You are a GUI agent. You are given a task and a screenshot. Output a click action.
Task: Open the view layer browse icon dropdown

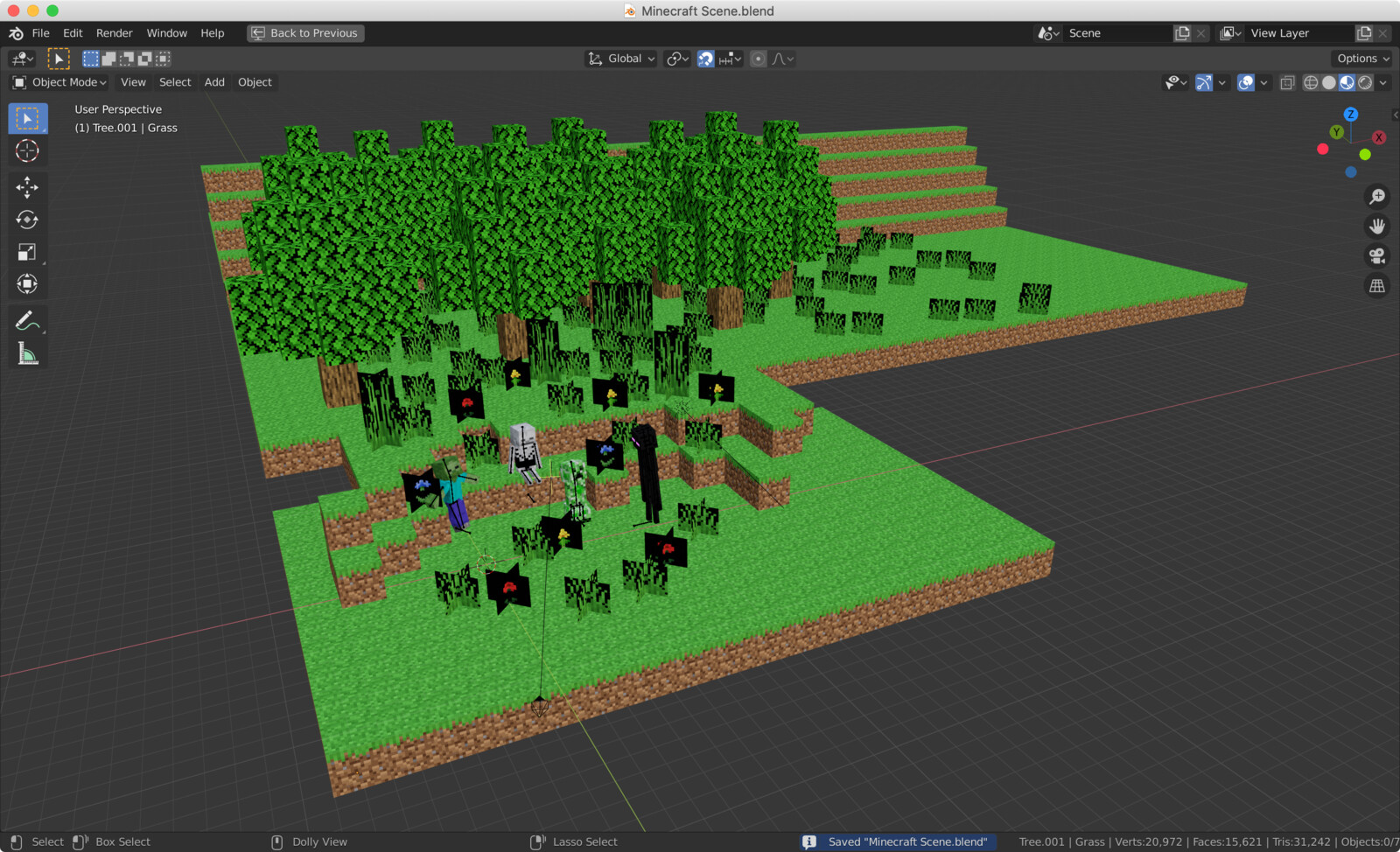[1230, 33]
